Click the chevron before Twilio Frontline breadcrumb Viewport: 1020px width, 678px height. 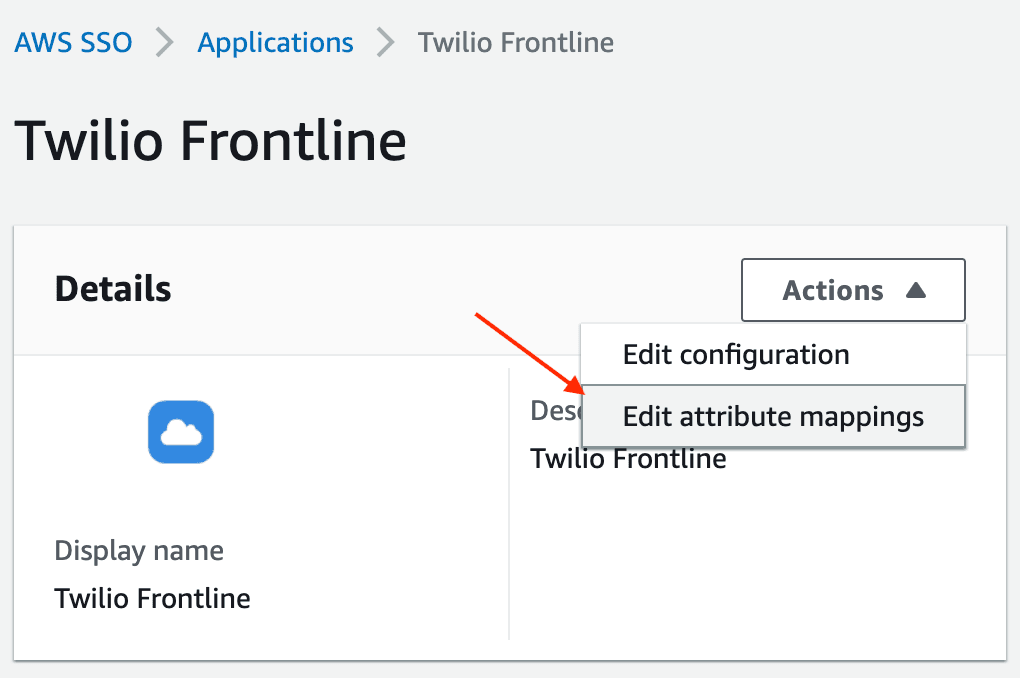(x=385, y=43)
